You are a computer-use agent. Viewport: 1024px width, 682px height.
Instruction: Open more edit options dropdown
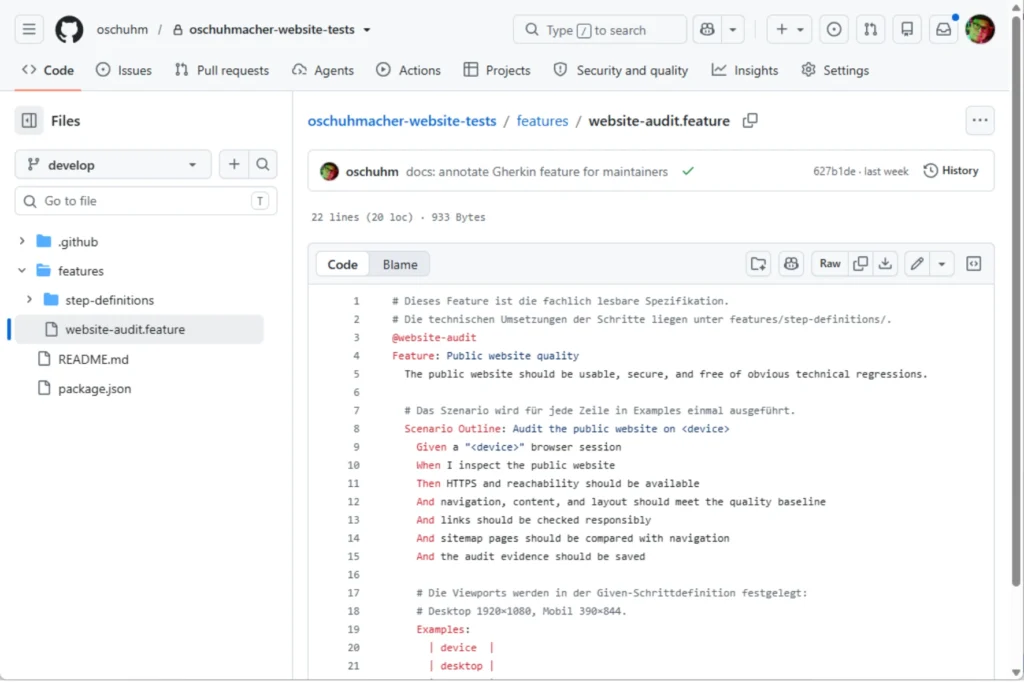[x=942, y=264]
